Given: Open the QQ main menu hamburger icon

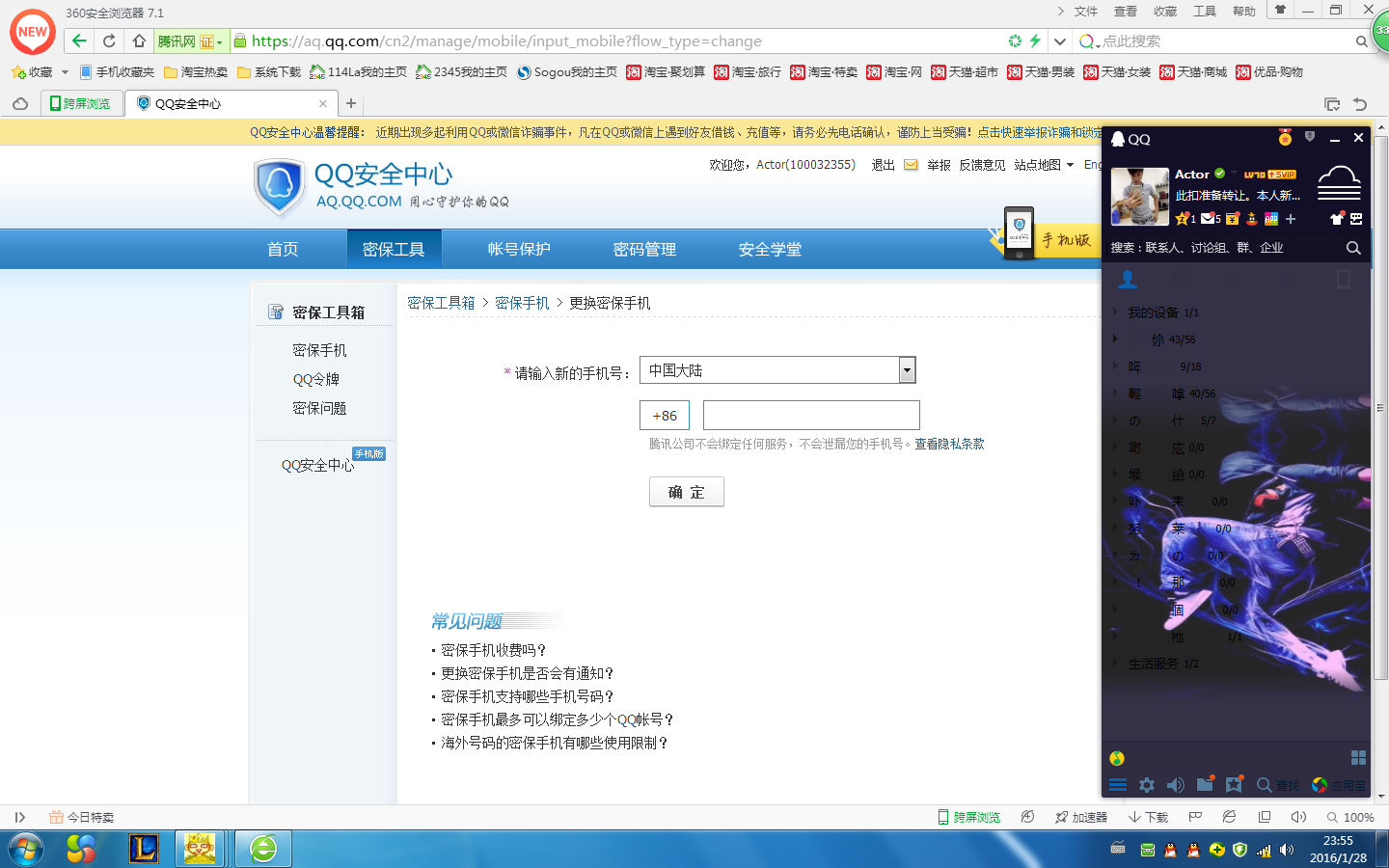Looking at the screenshot, I should point(1118,785).
